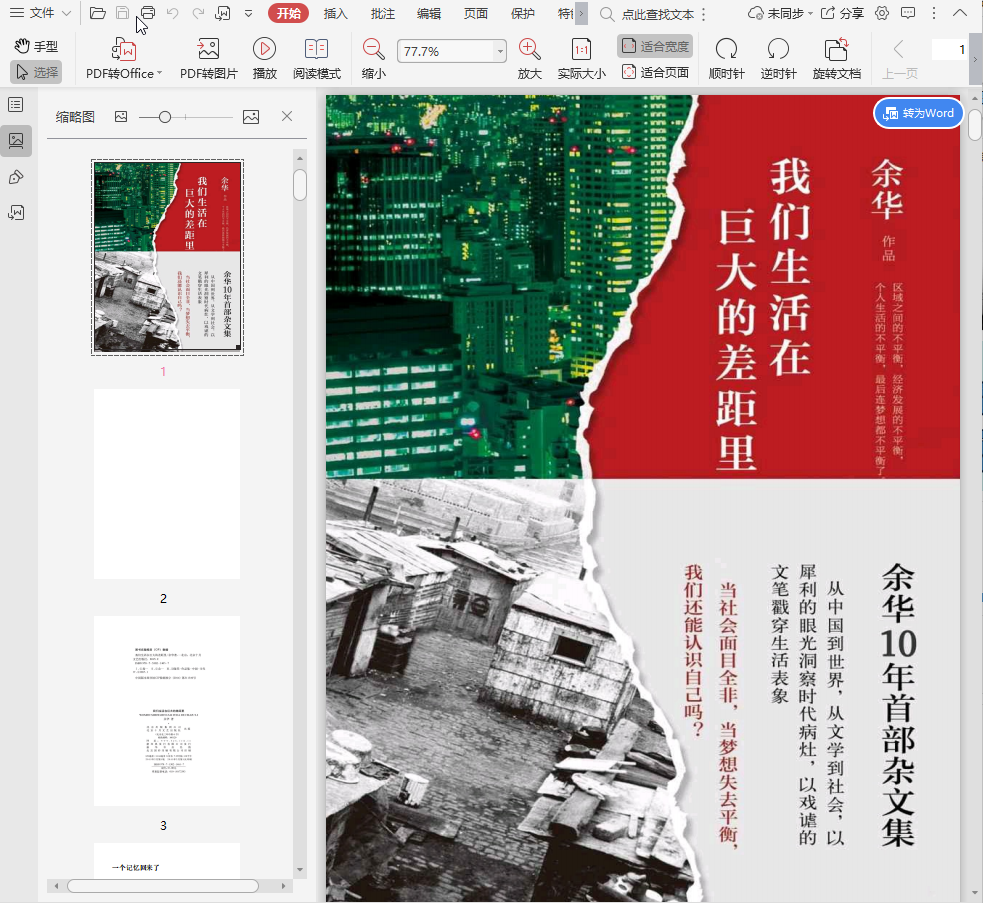983x903 pixels.
Task: Click the export/save-as icon
Action: [223, 13]
